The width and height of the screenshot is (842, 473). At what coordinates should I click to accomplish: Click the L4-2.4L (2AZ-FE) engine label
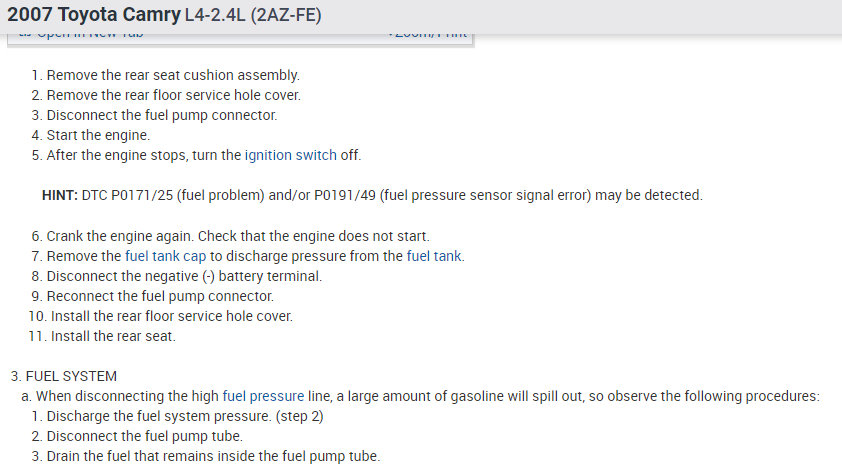254,17
